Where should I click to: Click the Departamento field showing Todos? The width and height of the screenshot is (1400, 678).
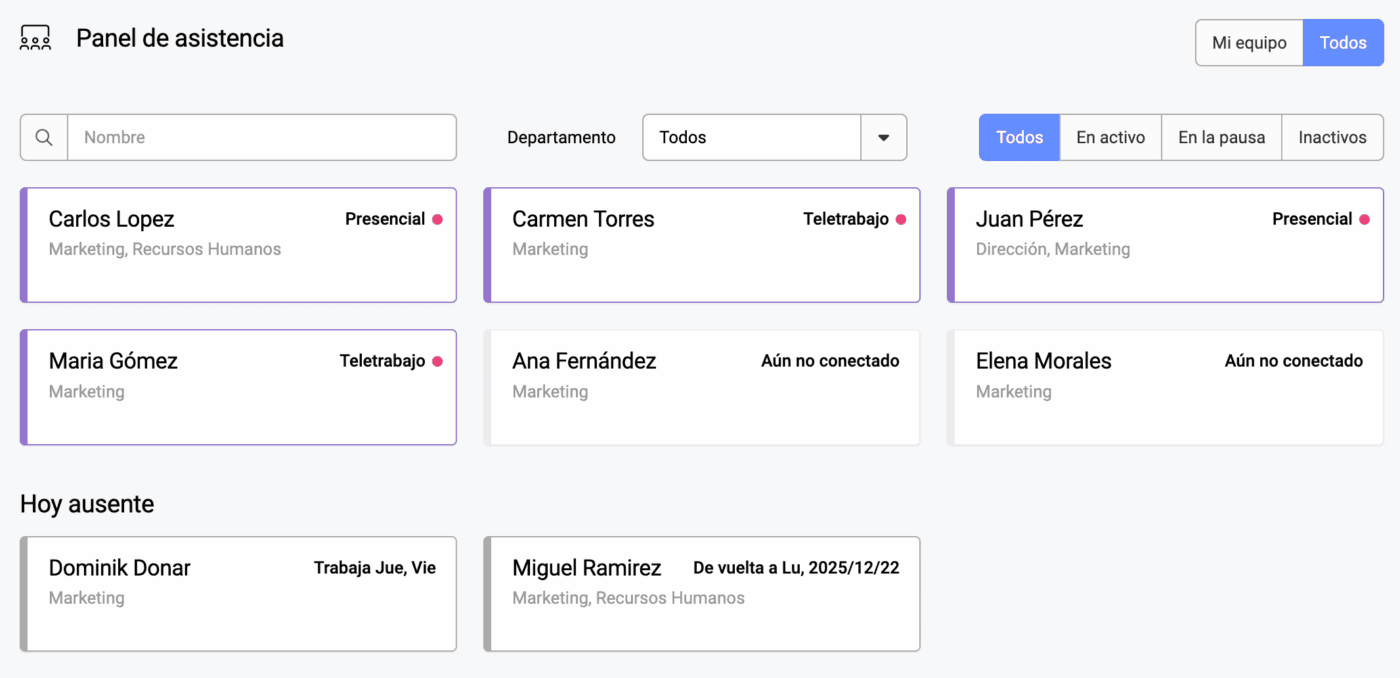(751, 138)
